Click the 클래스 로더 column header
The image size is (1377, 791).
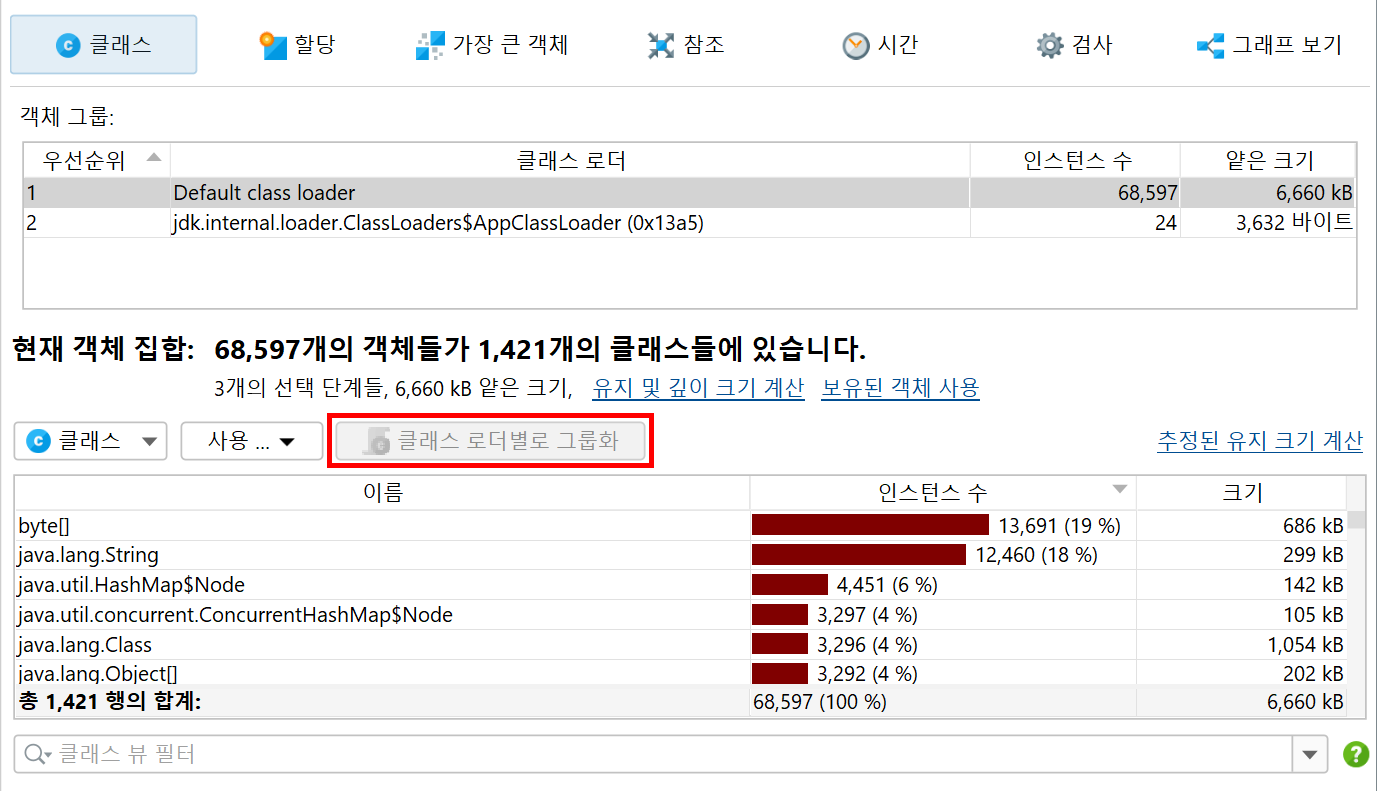[x=571, y=160]
